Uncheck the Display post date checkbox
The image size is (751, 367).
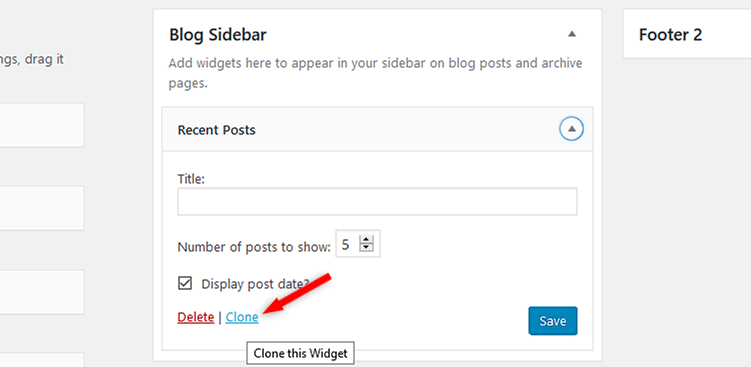point(185,283)
